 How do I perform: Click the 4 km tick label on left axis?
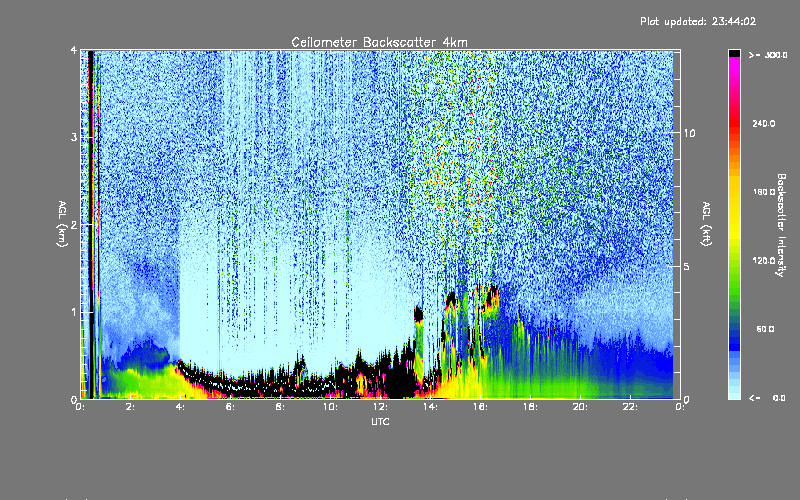coord(74,51)
